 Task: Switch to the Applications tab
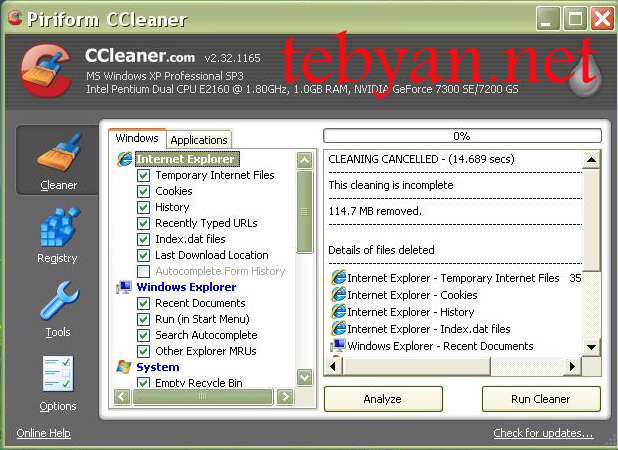click(x=199, y=140)
